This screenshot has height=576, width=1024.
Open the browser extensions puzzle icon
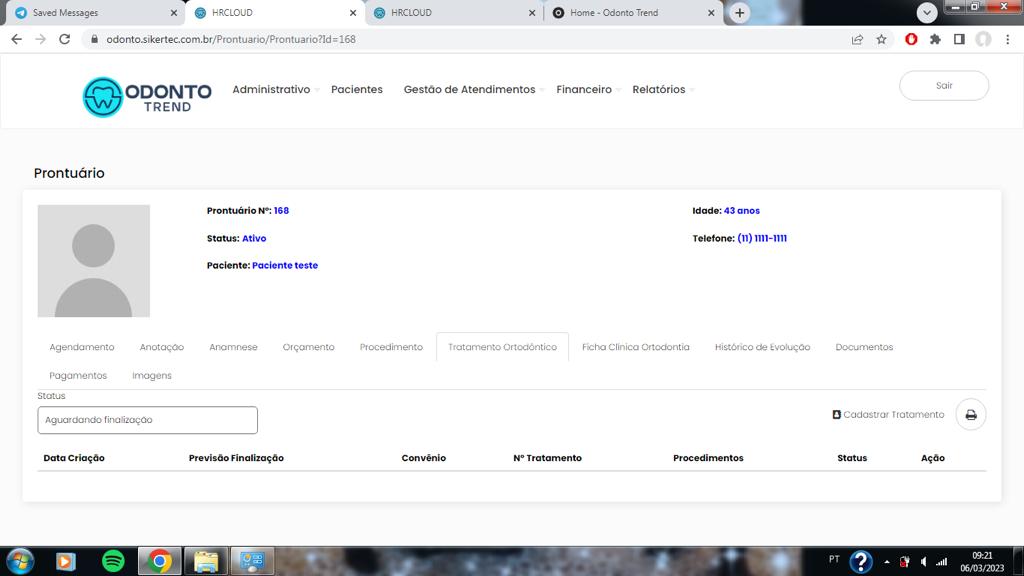point(935,40)
